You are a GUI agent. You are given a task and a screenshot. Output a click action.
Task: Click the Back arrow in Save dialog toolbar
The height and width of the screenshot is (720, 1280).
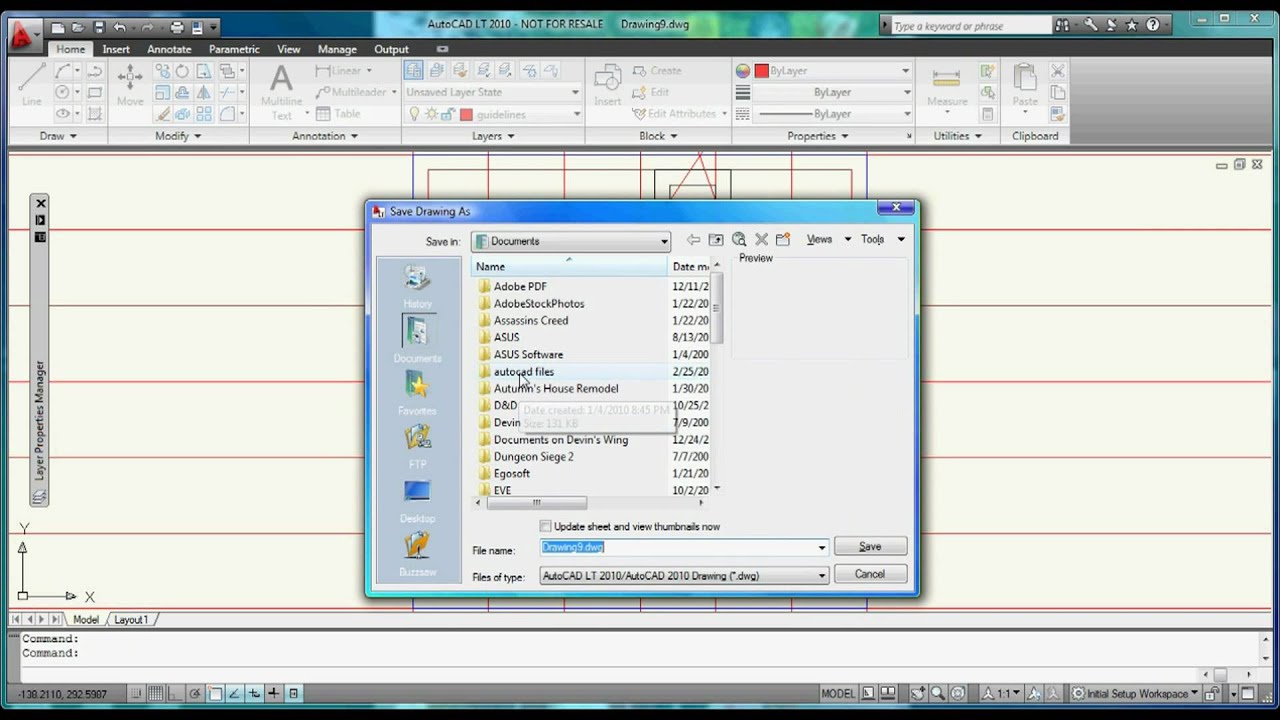[694, 239]
